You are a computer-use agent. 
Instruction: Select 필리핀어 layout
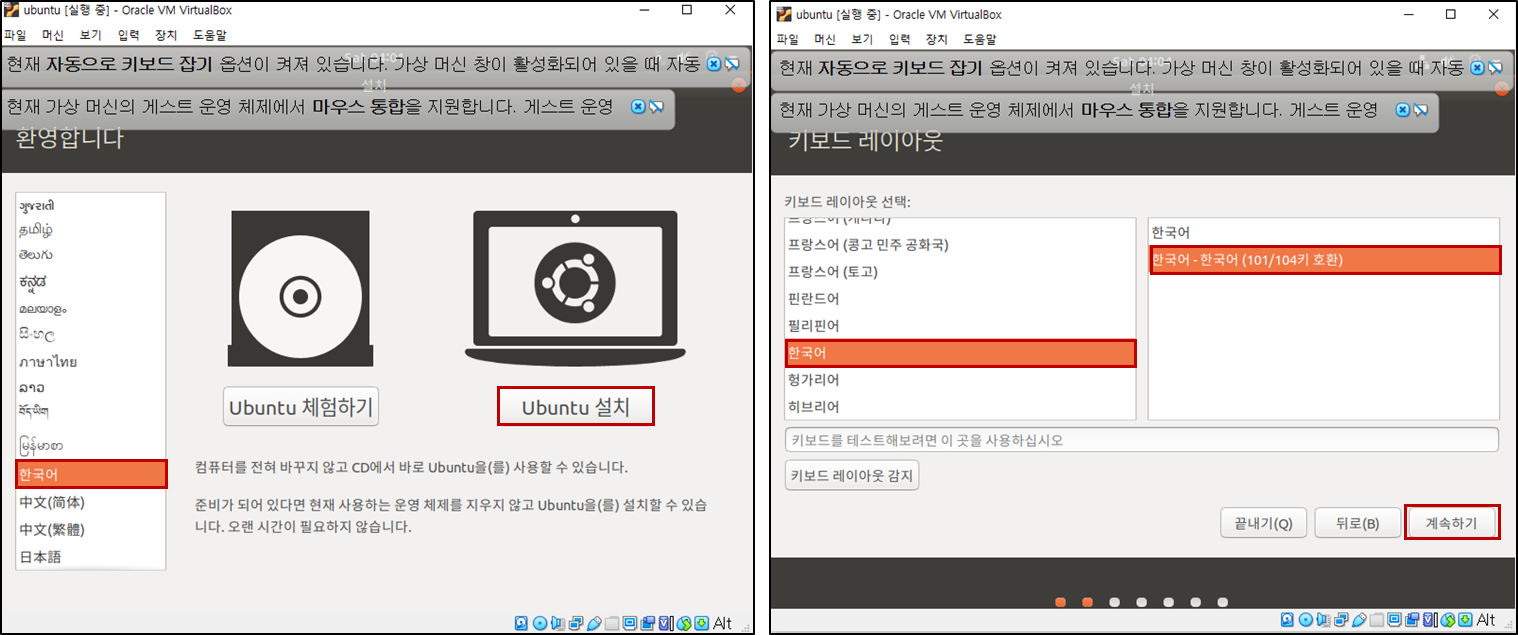coord(961,325)
